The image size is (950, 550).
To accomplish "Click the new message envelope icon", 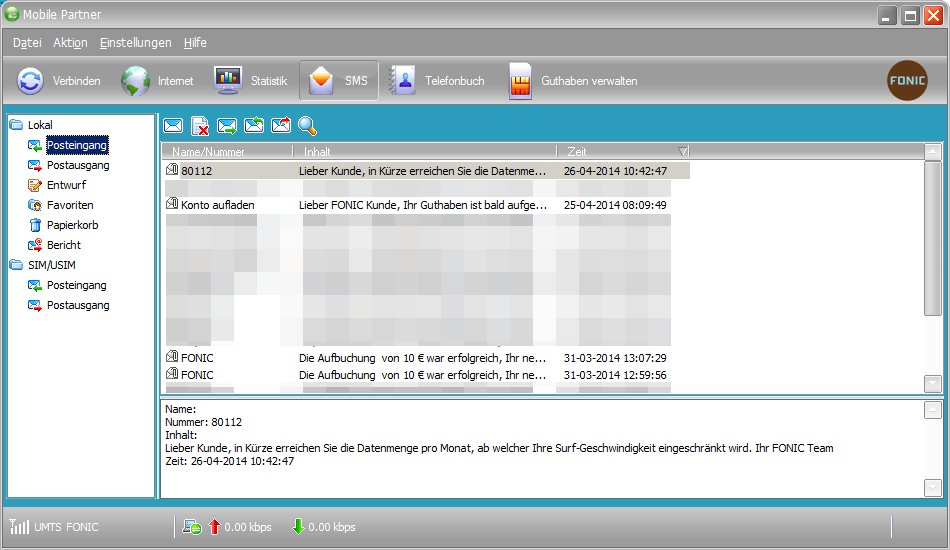I will tap(173, 126).
